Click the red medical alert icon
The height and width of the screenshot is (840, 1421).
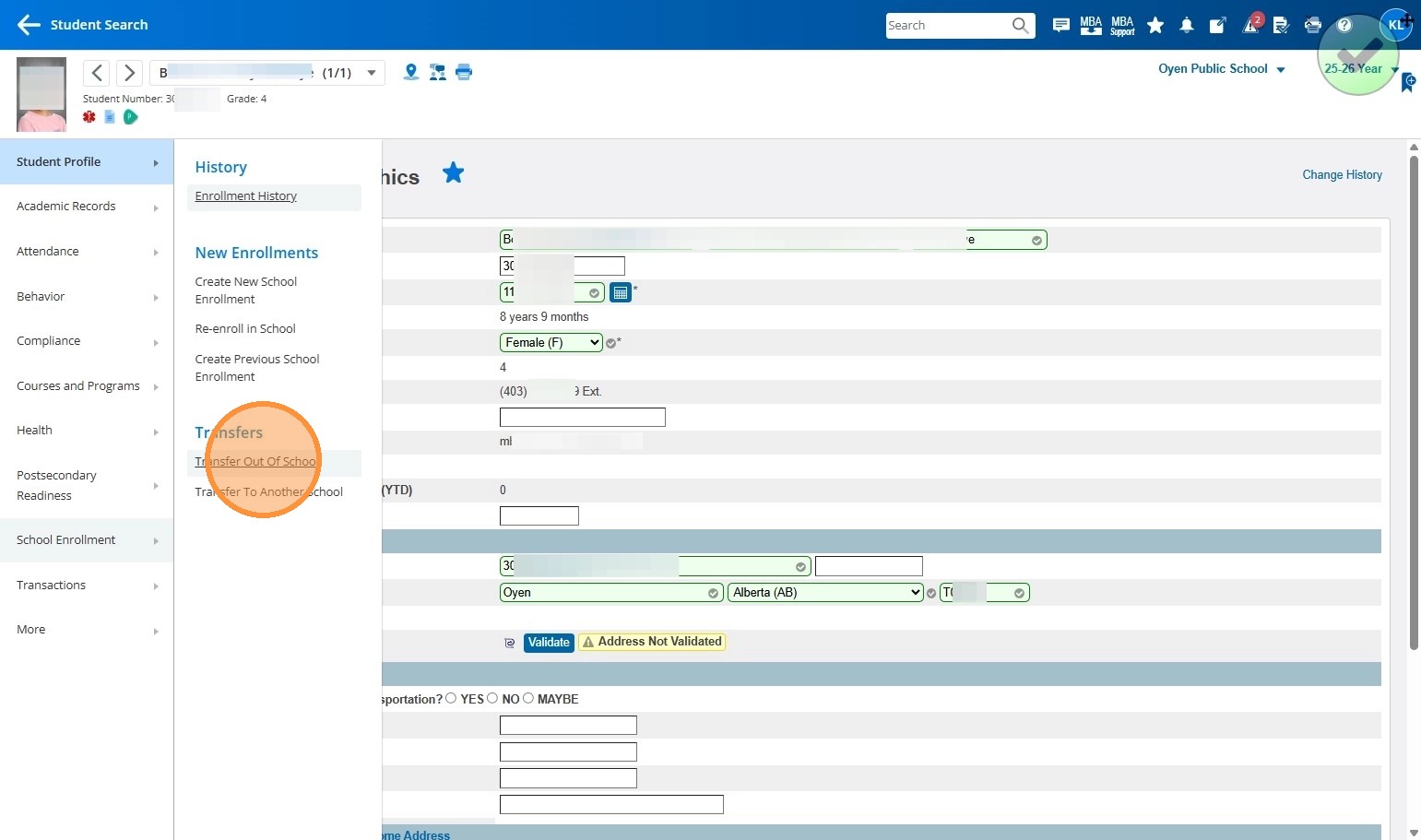coord(89,117)
